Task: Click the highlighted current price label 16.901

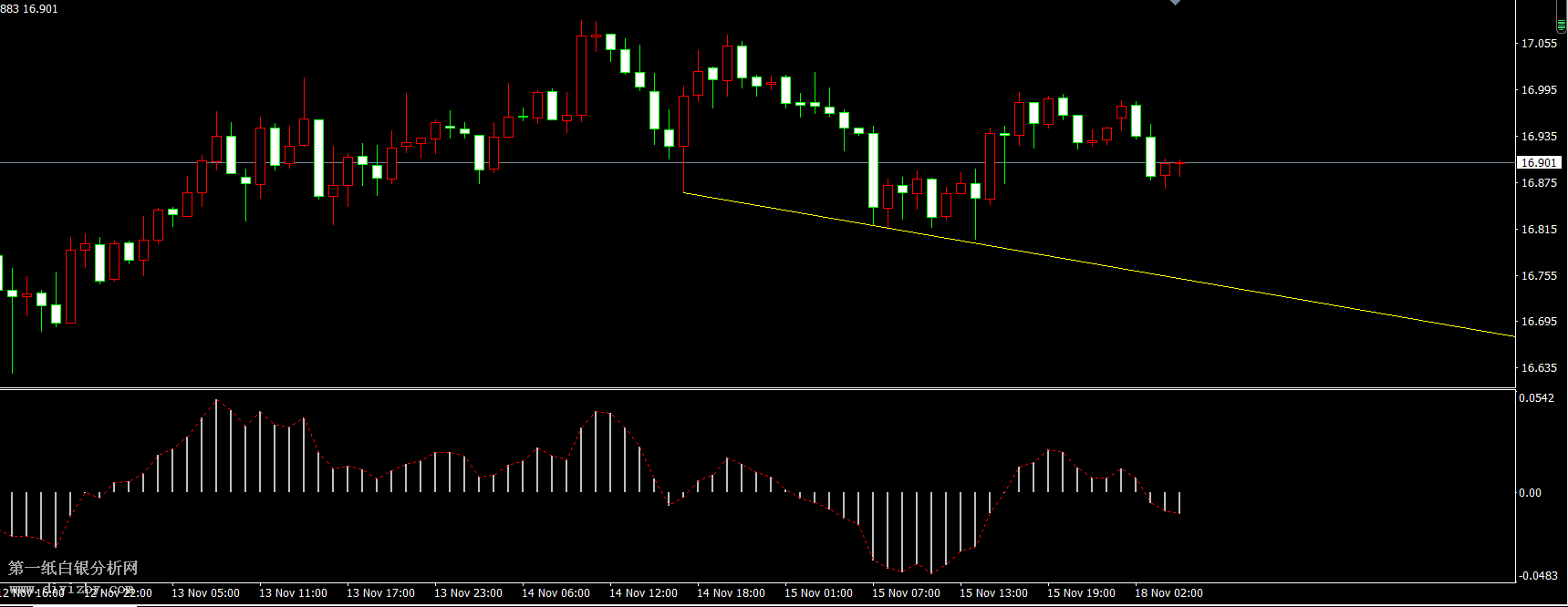Action: tap(1538, 162)
